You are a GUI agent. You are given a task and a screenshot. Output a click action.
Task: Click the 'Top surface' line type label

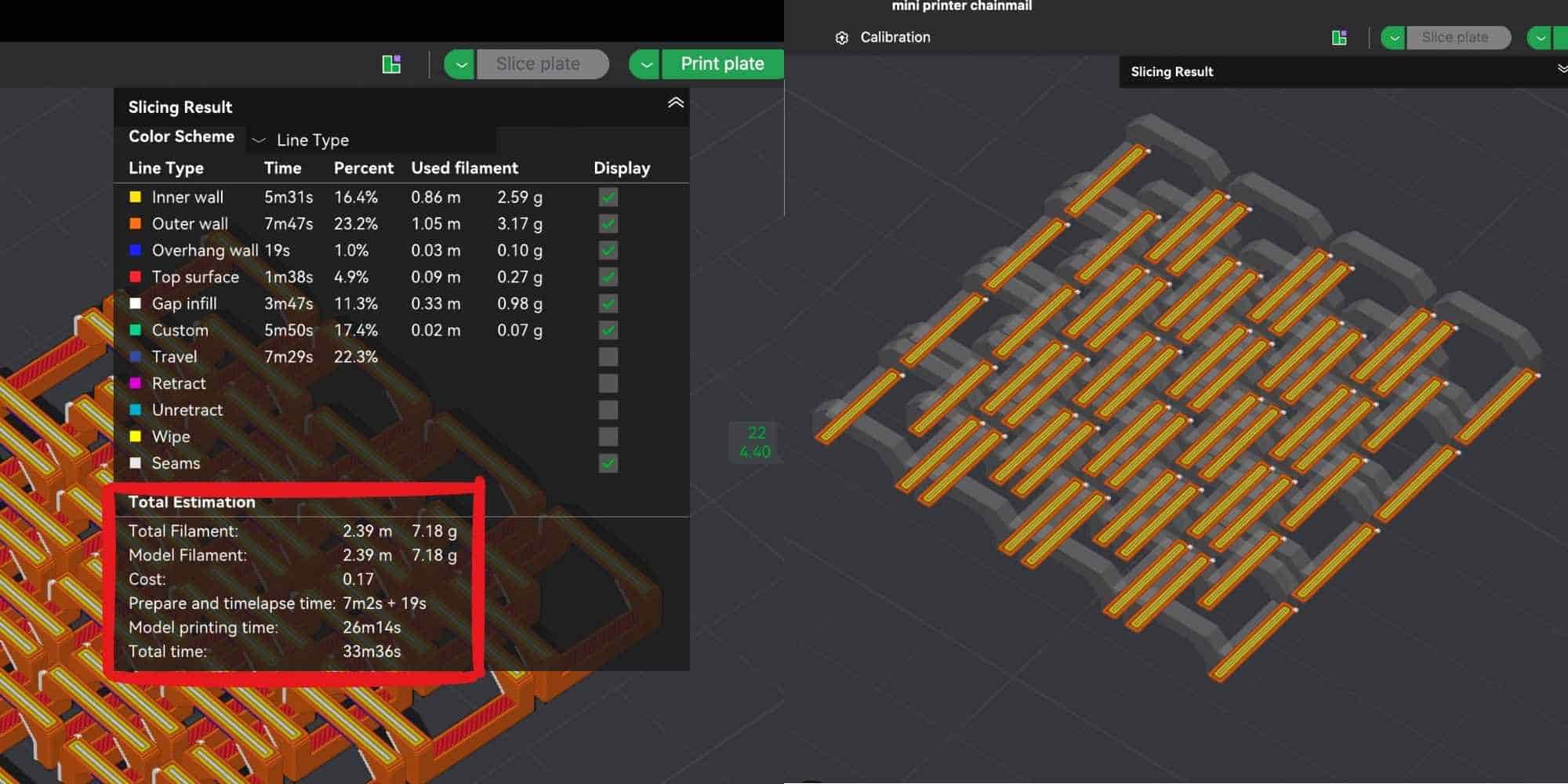[195, 278]
